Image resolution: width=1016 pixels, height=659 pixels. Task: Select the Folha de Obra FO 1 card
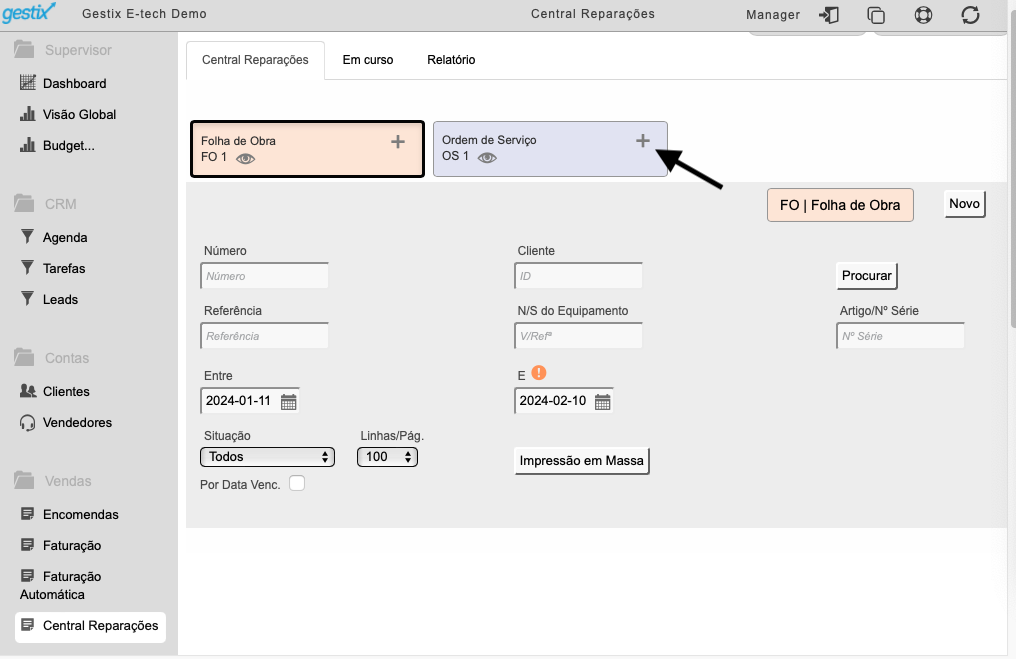307,149
